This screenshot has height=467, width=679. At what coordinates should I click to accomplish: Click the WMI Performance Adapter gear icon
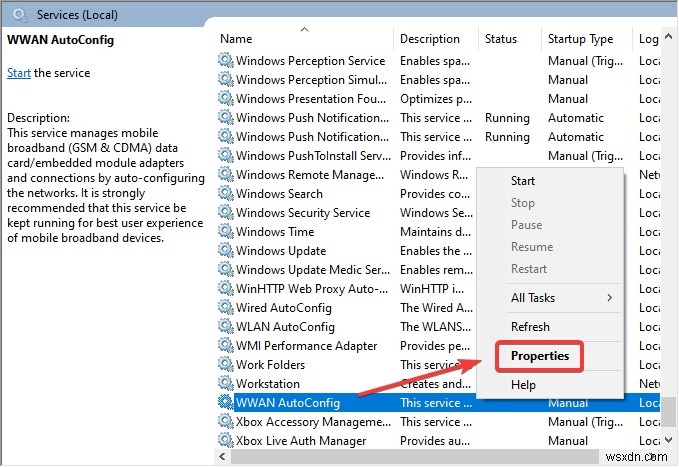[x=226, y=345]
